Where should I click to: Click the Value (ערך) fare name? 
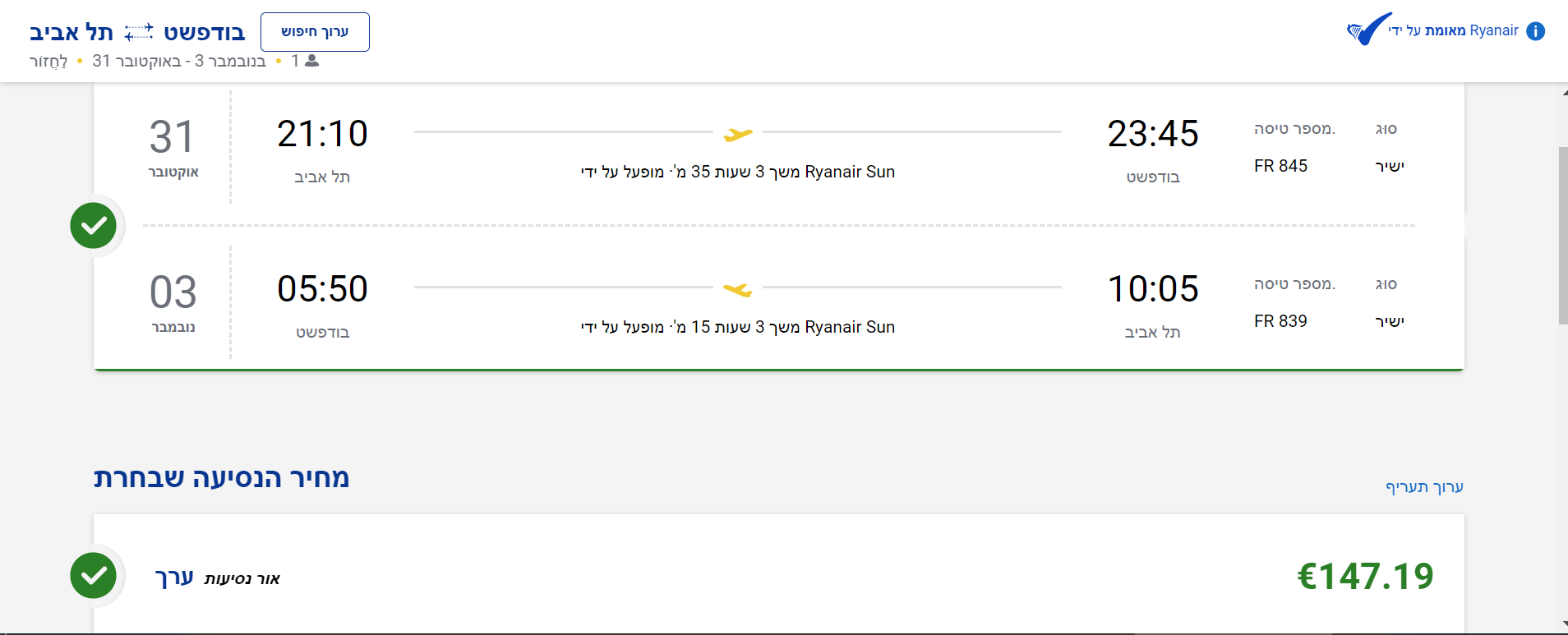[174, 577]
